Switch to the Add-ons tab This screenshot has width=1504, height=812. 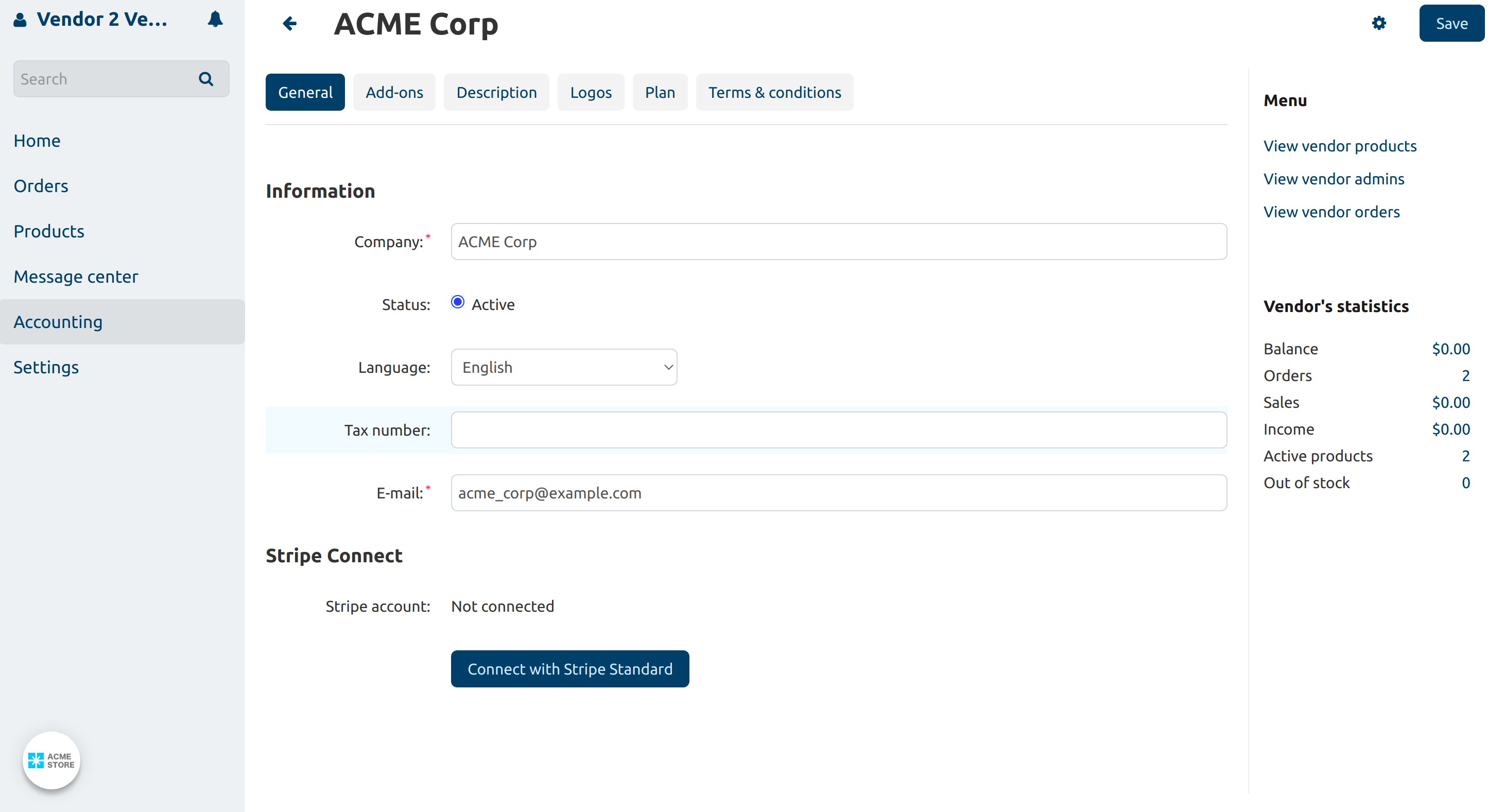(x=394, y=92)
